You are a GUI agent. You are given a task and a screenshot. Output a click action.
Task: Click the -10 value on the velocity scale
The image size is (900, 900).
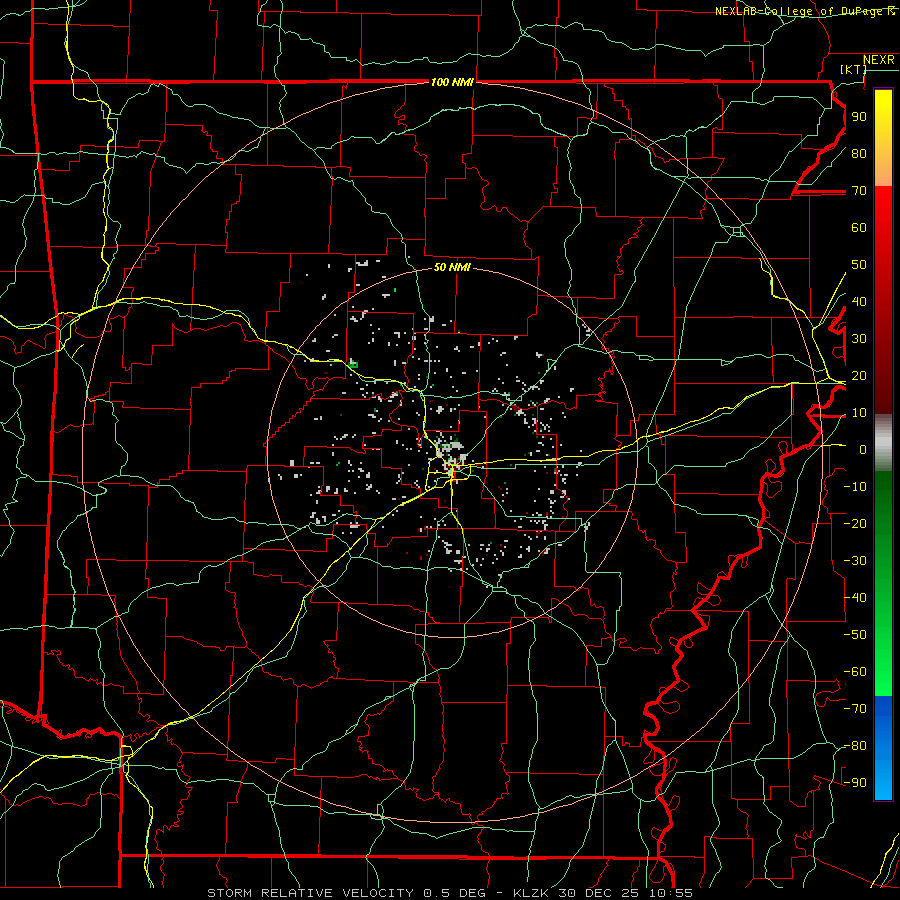click(855, 487)
